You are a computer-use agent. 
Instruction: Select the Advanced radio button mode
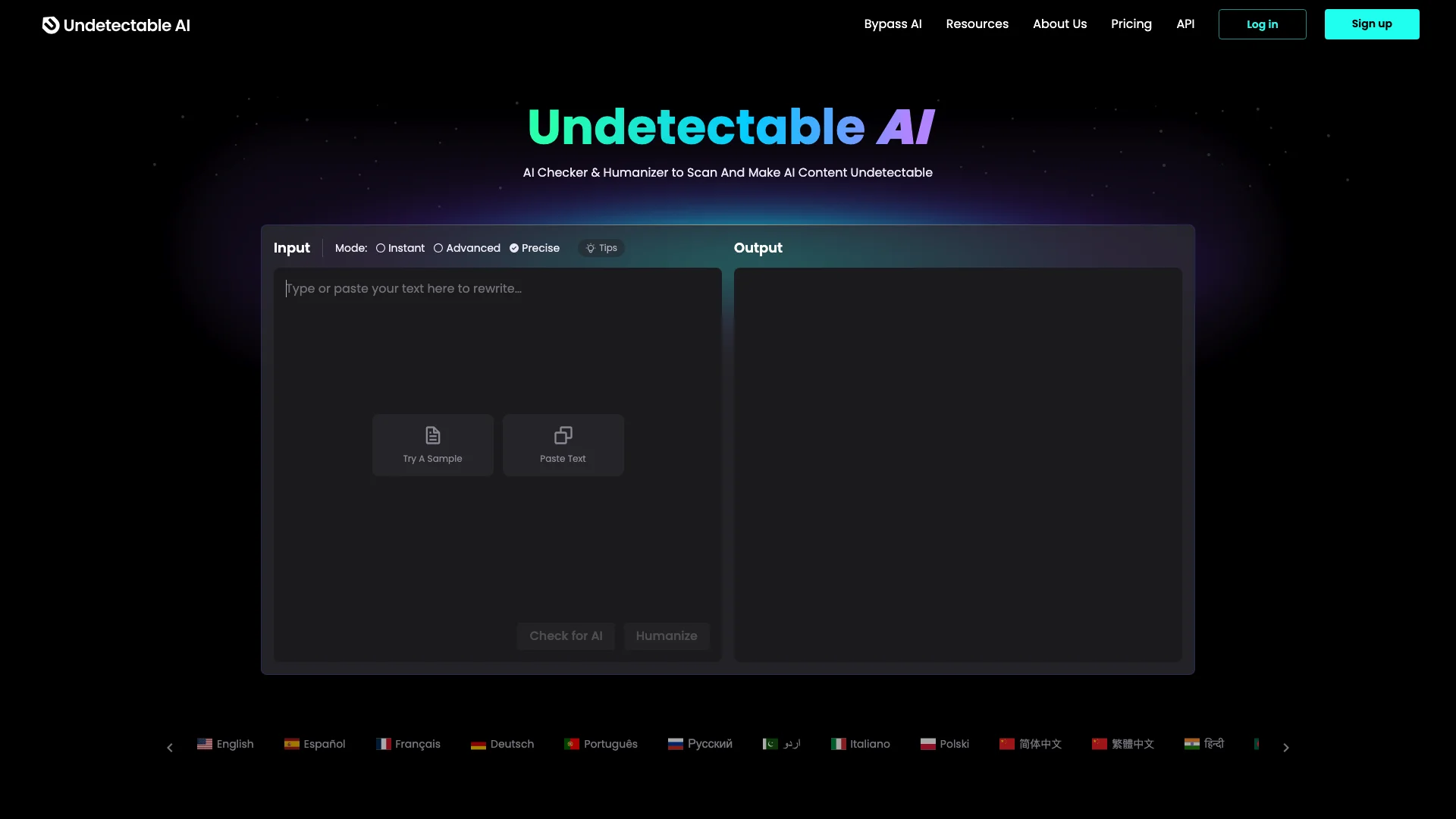pos(438,248)
